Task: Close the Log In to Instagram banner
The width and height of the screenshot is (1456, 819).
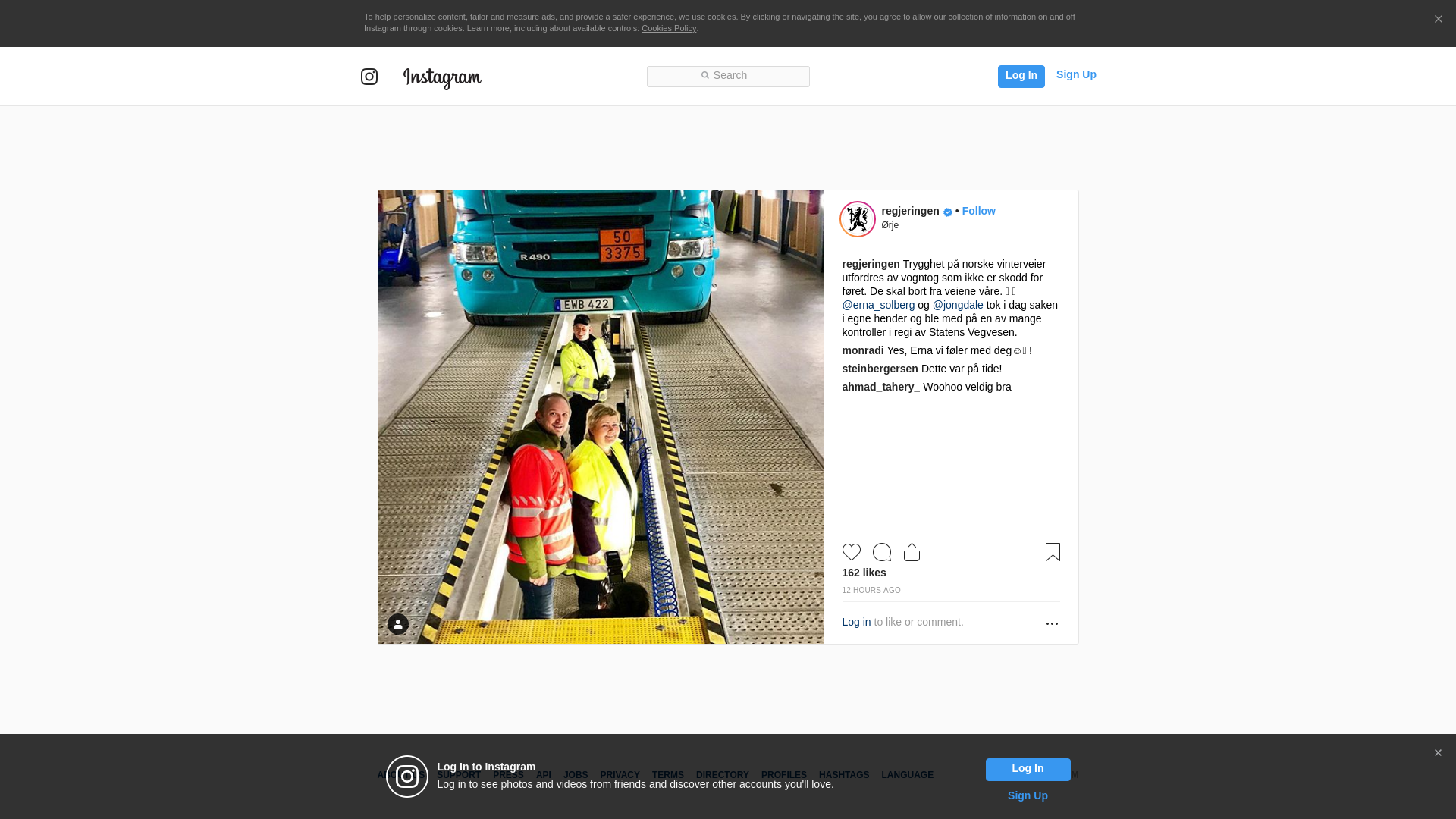Action: click(x=1438, y=753)
